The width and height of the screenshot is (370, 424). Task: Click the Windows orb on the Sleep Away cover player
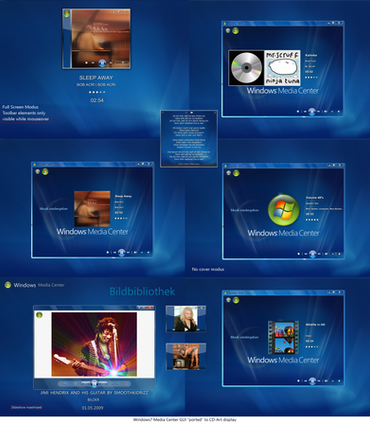coord(67,14)
